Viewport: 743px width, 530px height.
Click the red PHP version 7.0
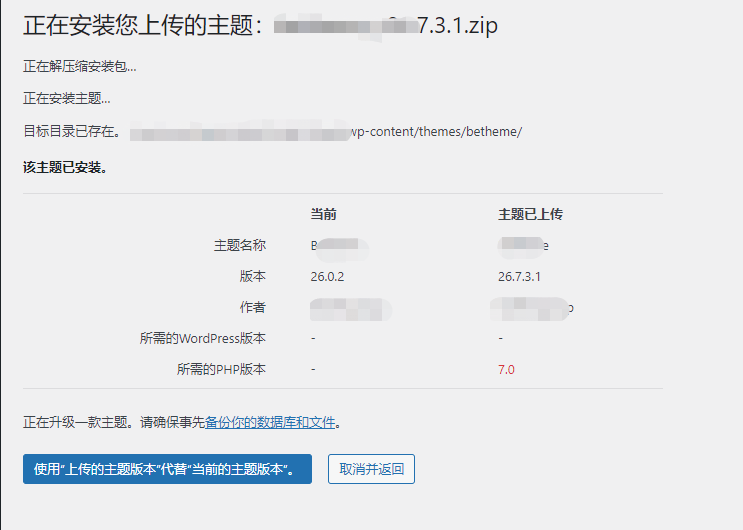coord(506,369)
